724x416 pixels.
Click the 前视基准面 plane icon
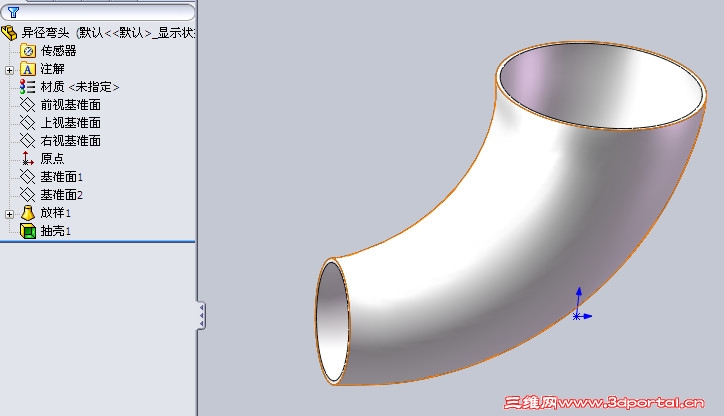tap(27, 105)
